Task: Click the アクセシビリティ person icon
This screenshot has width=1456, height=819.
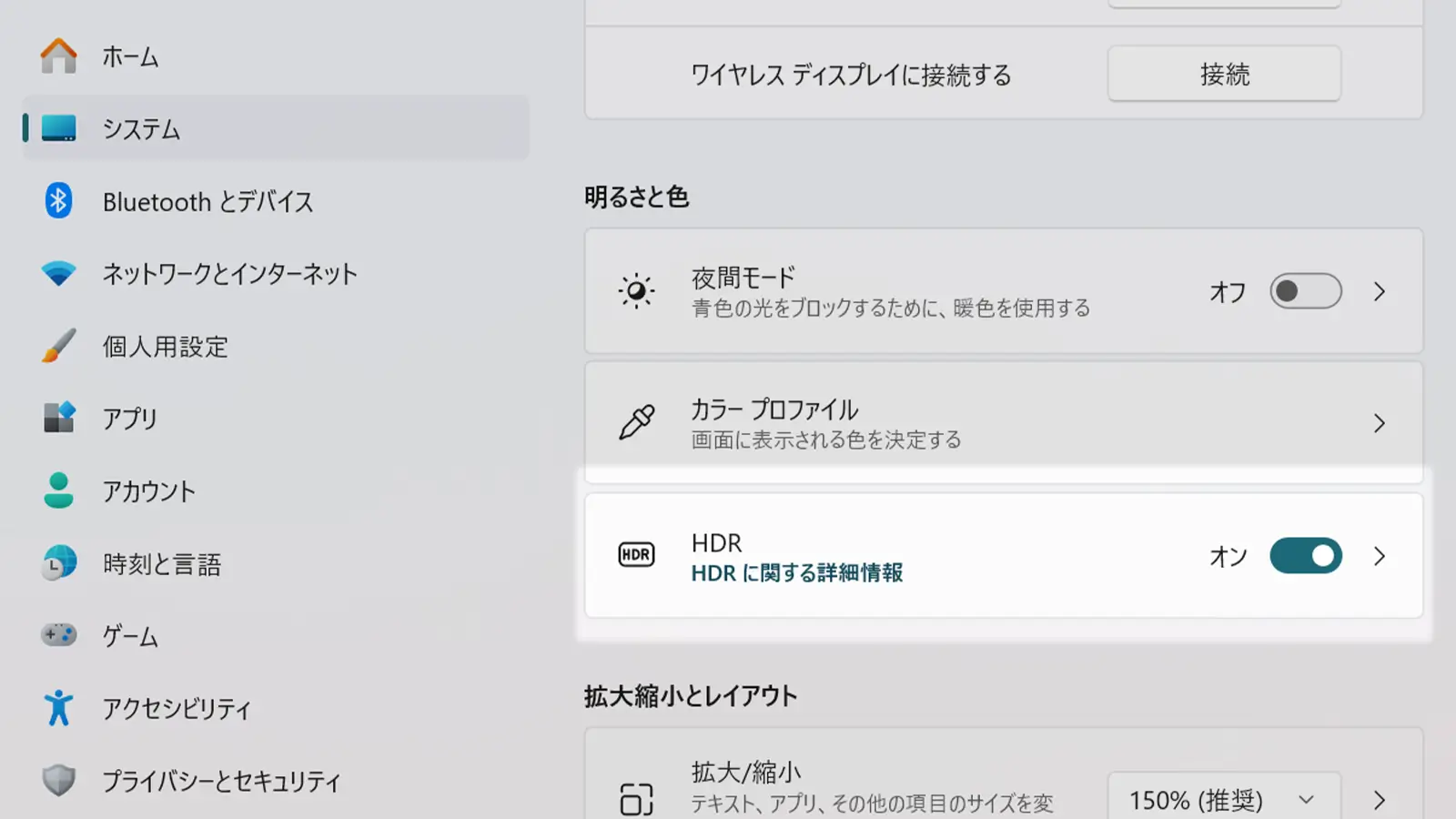Action: click(57, 708)
